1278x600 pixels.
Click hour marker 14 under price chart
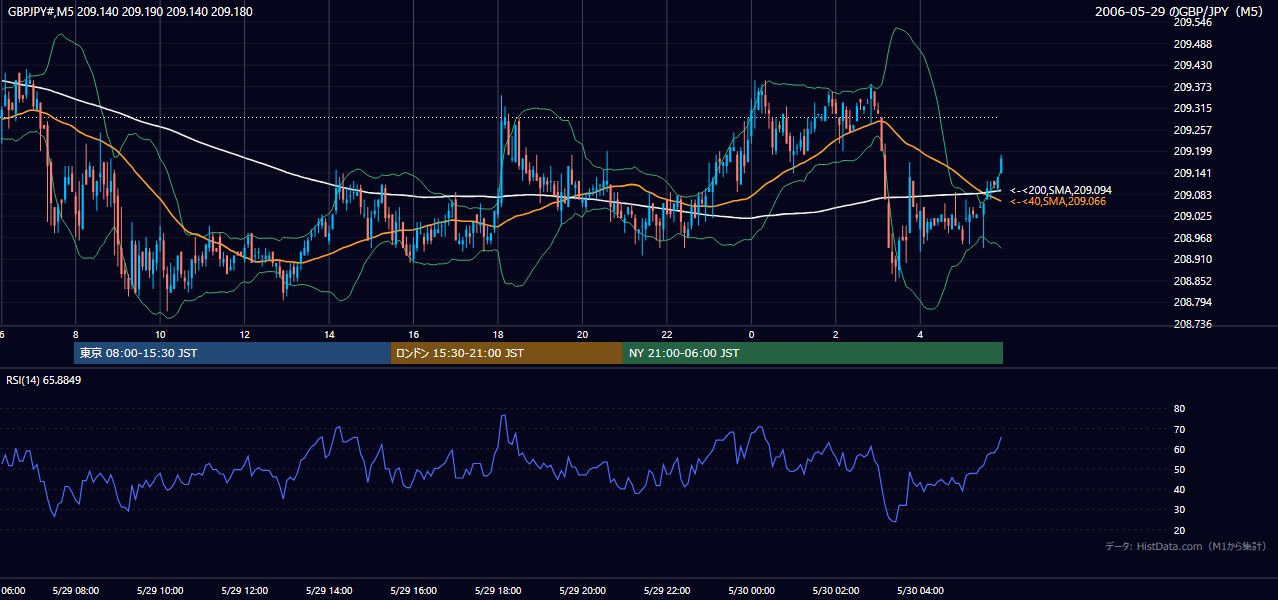coord(329,334)
